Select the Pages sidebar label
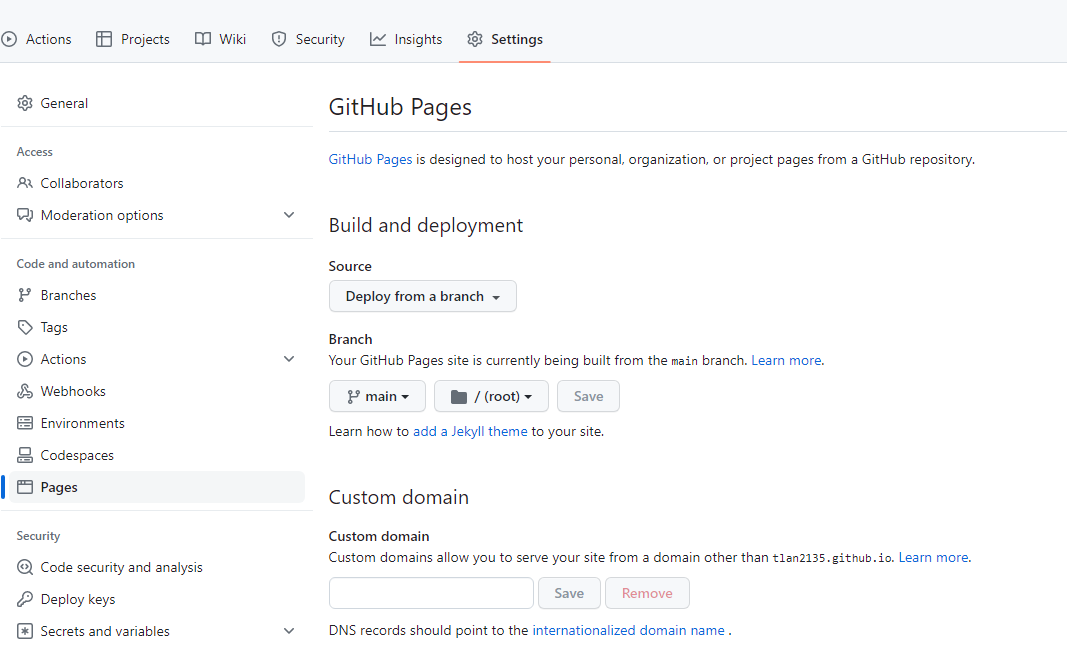The image size is (1067, 646). [59, 487]
